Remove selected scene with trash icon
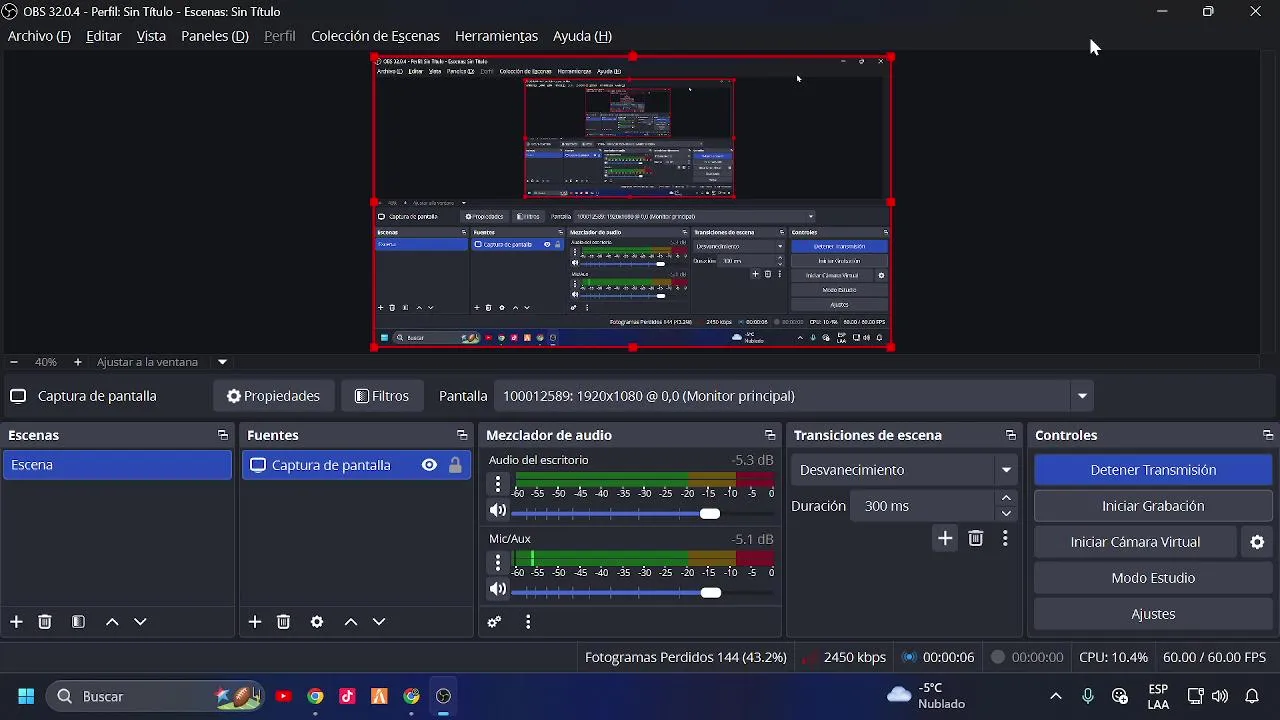 [x=45, y=622]
